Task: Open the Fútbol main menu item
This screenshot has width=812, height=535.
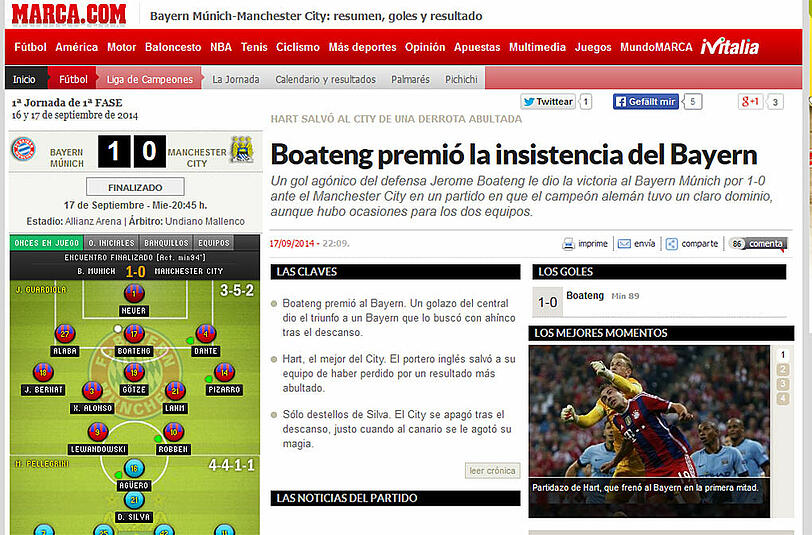Action: pyautogui.click(x=31, y=47)
